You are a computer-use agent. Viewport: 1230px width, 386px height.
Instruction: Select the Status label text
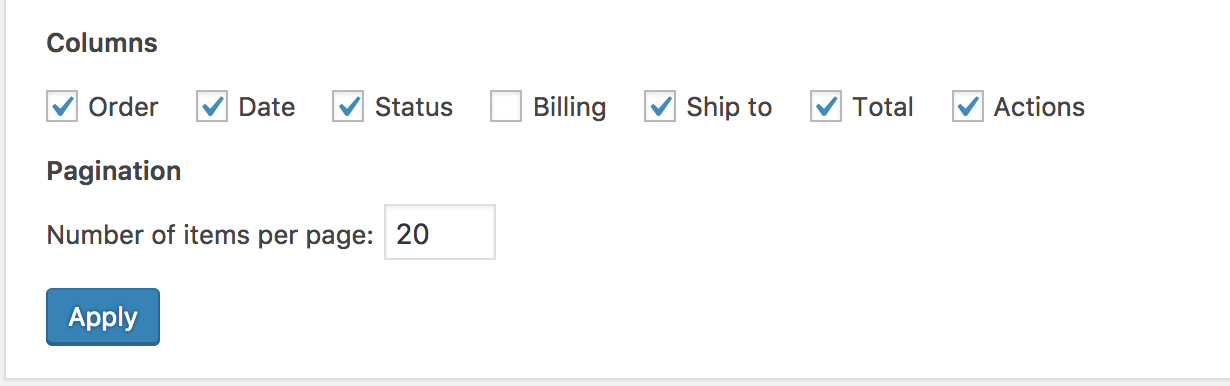coord(413,107)
